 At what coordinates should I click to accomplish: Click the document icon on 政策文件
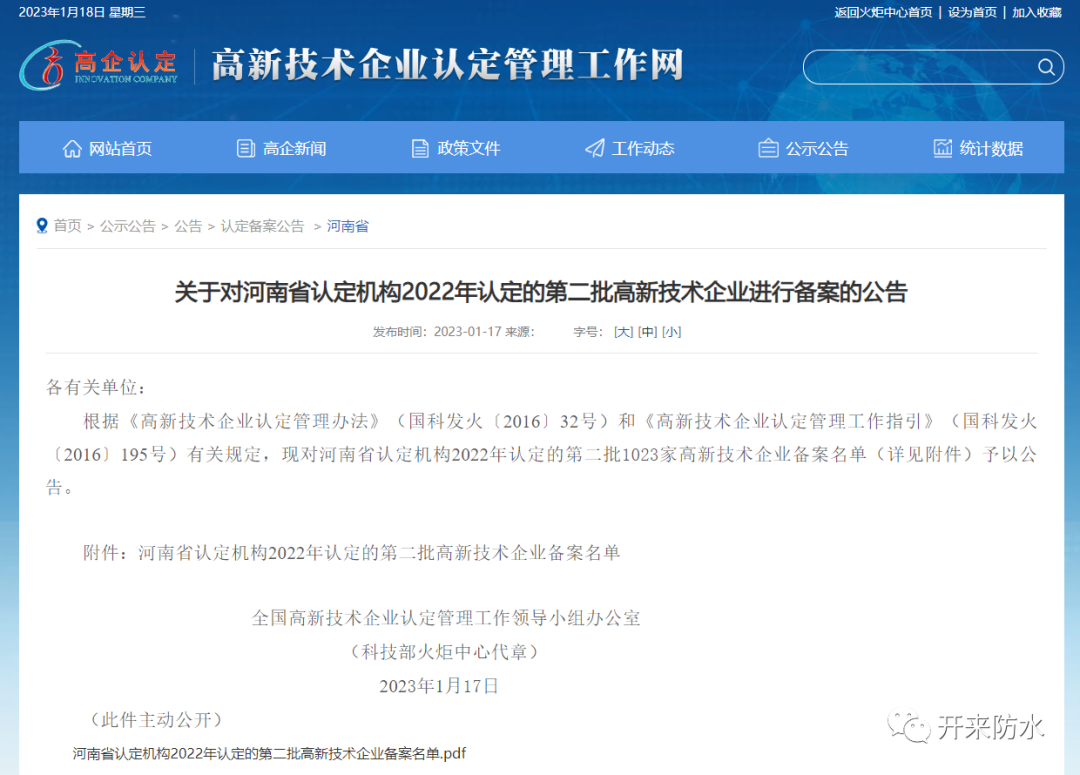point(420,147)
